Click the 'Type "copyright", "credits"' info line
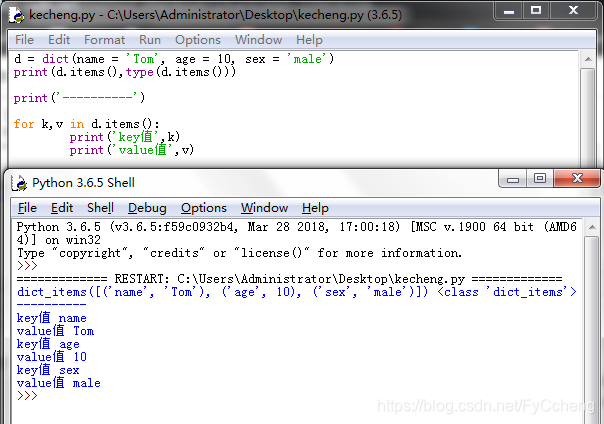Screen dimensions: 604x424 click(x=239, y=253)
